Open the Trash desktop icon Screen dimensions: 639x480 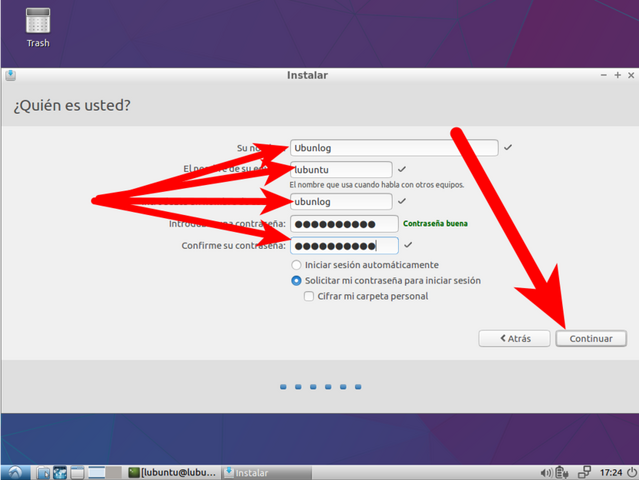(38, 28)
